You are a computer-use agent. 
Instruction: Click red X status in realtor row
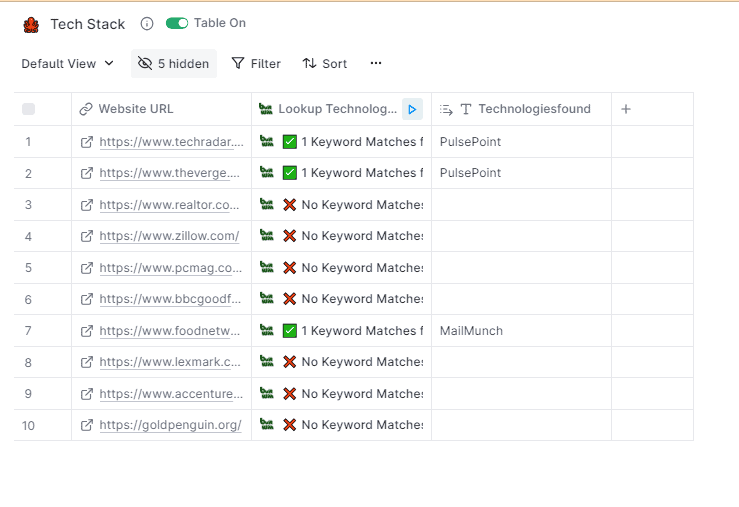(289, 205)
